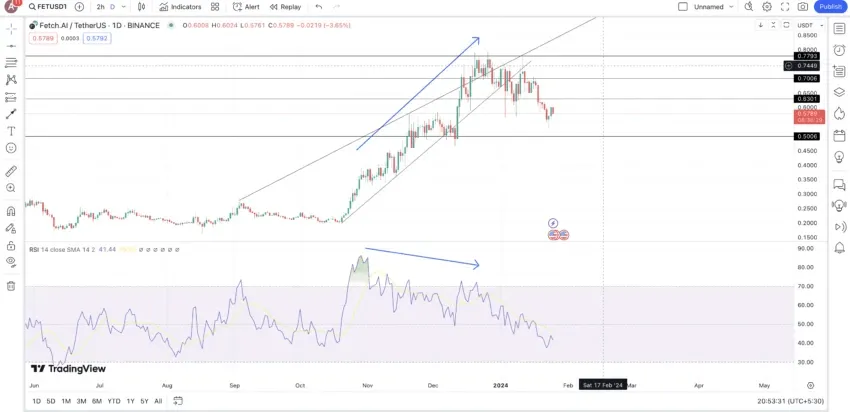Take a chart snapshot with camera icon
This screenshot has width=850, height=412.
803,7
